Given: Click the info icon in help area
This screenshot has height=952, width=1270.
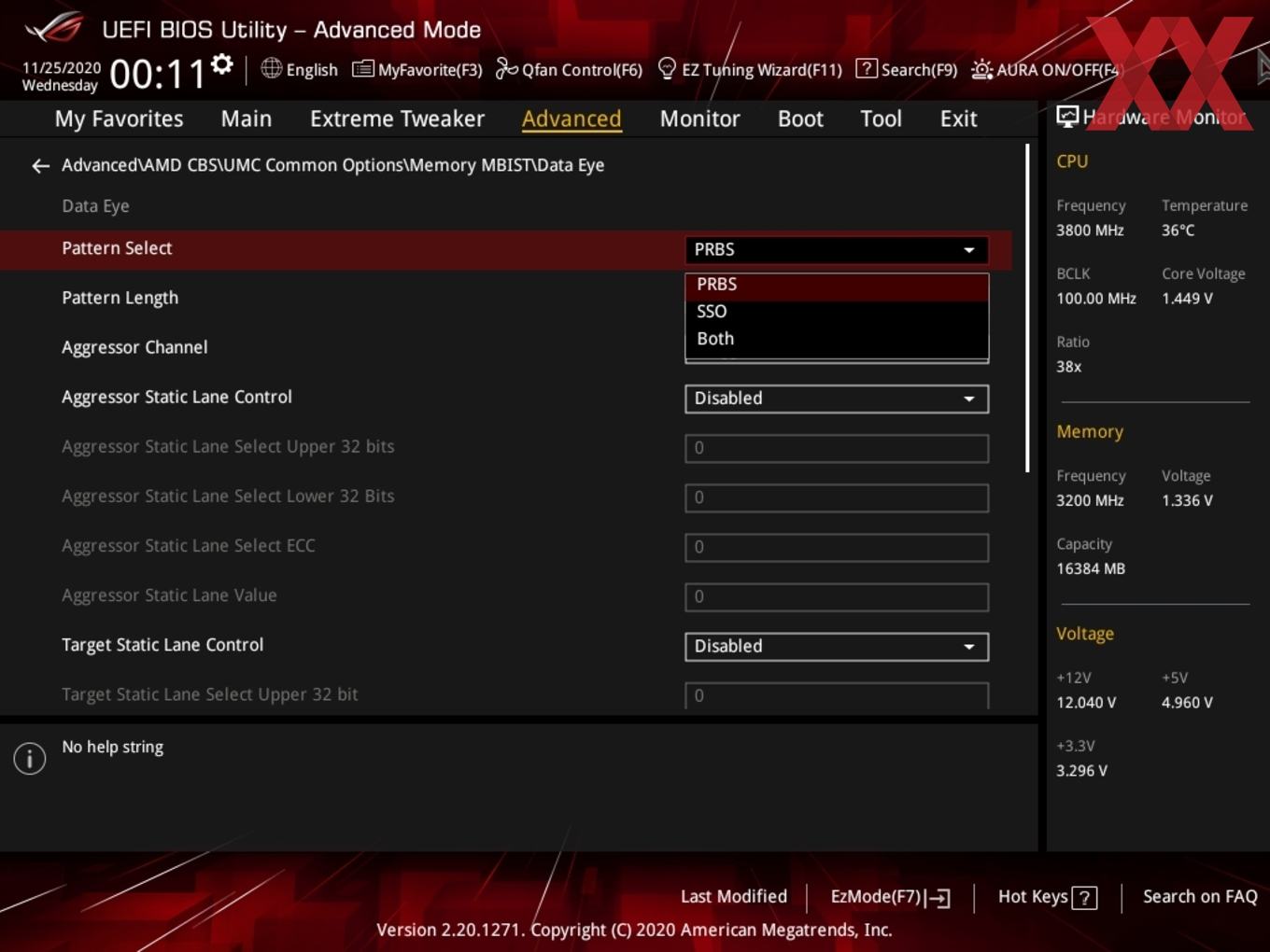Looking at the screenshot, I should click(x=30, y=758).
